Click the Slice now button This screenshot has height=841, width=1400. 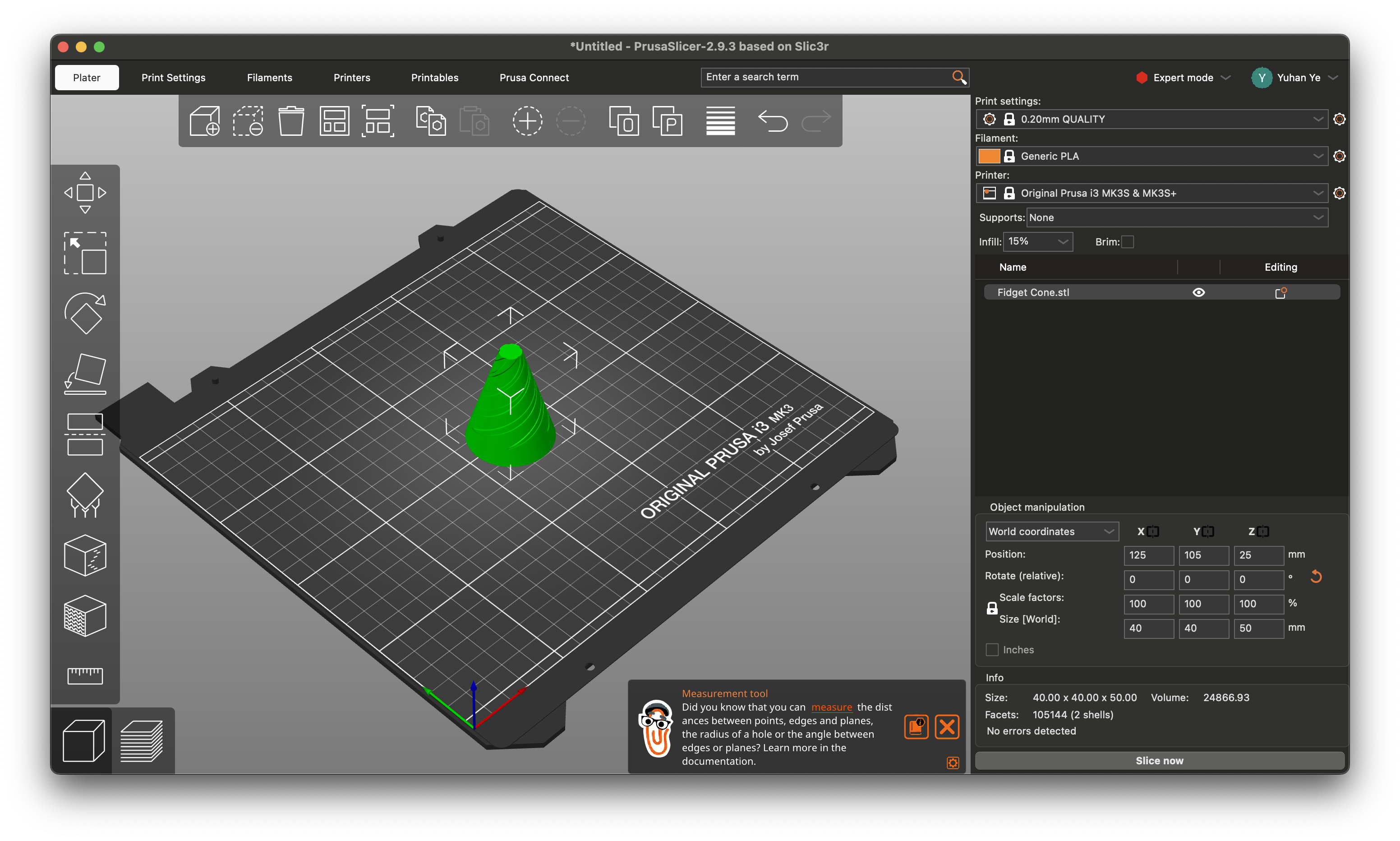pos(1159,761)
